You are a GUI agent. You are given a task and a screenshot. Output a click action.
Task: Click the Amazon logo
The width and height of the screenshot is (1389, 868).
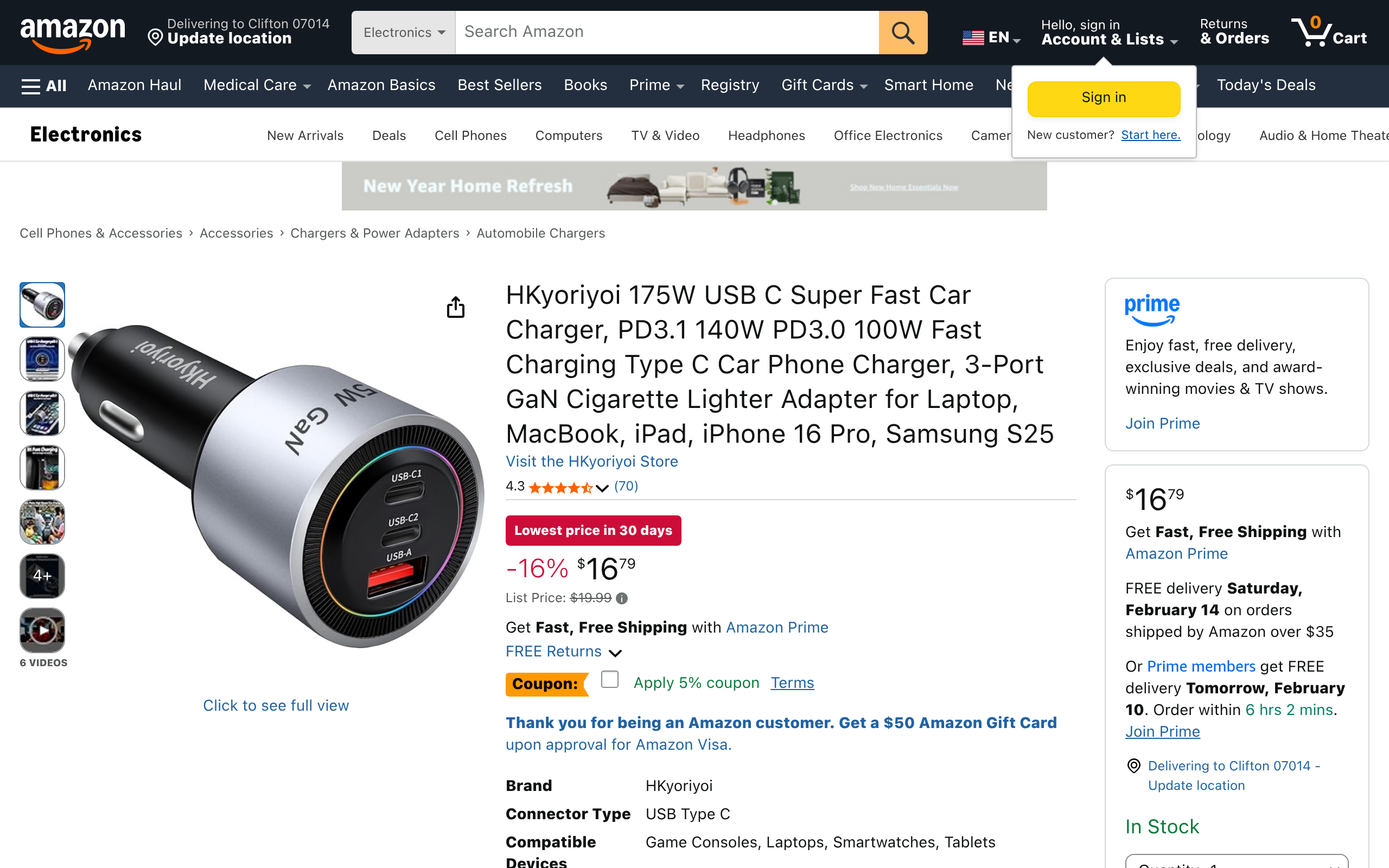click(72, 33)
